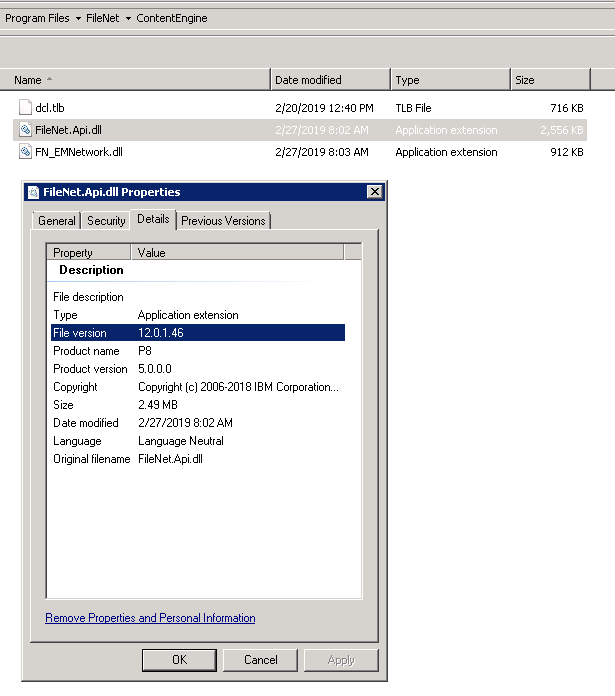615x696 pixels.
Task: Select the FileNet.Api.dll file name in list
Action: coord(68,130)
